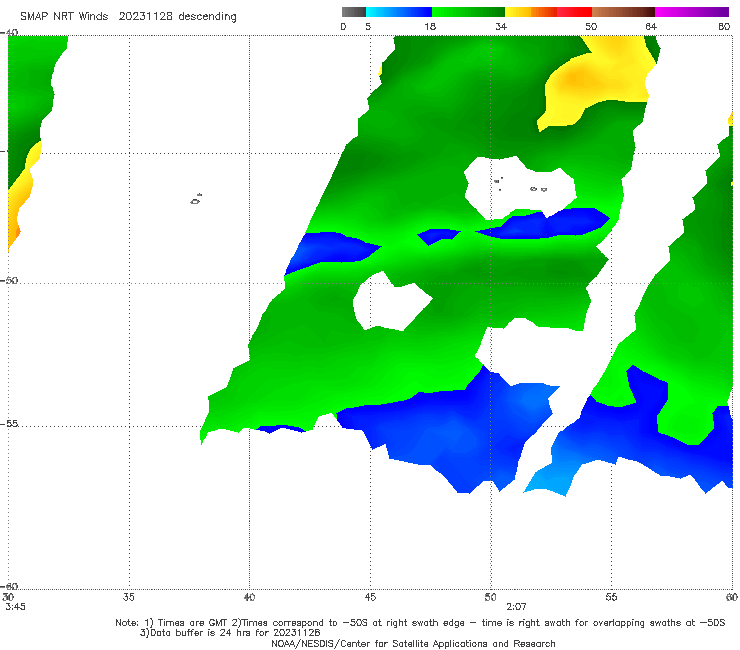Click the NOAA/NESDIS credit line
This screenshot has width=740, height=650.
point(413,643)
